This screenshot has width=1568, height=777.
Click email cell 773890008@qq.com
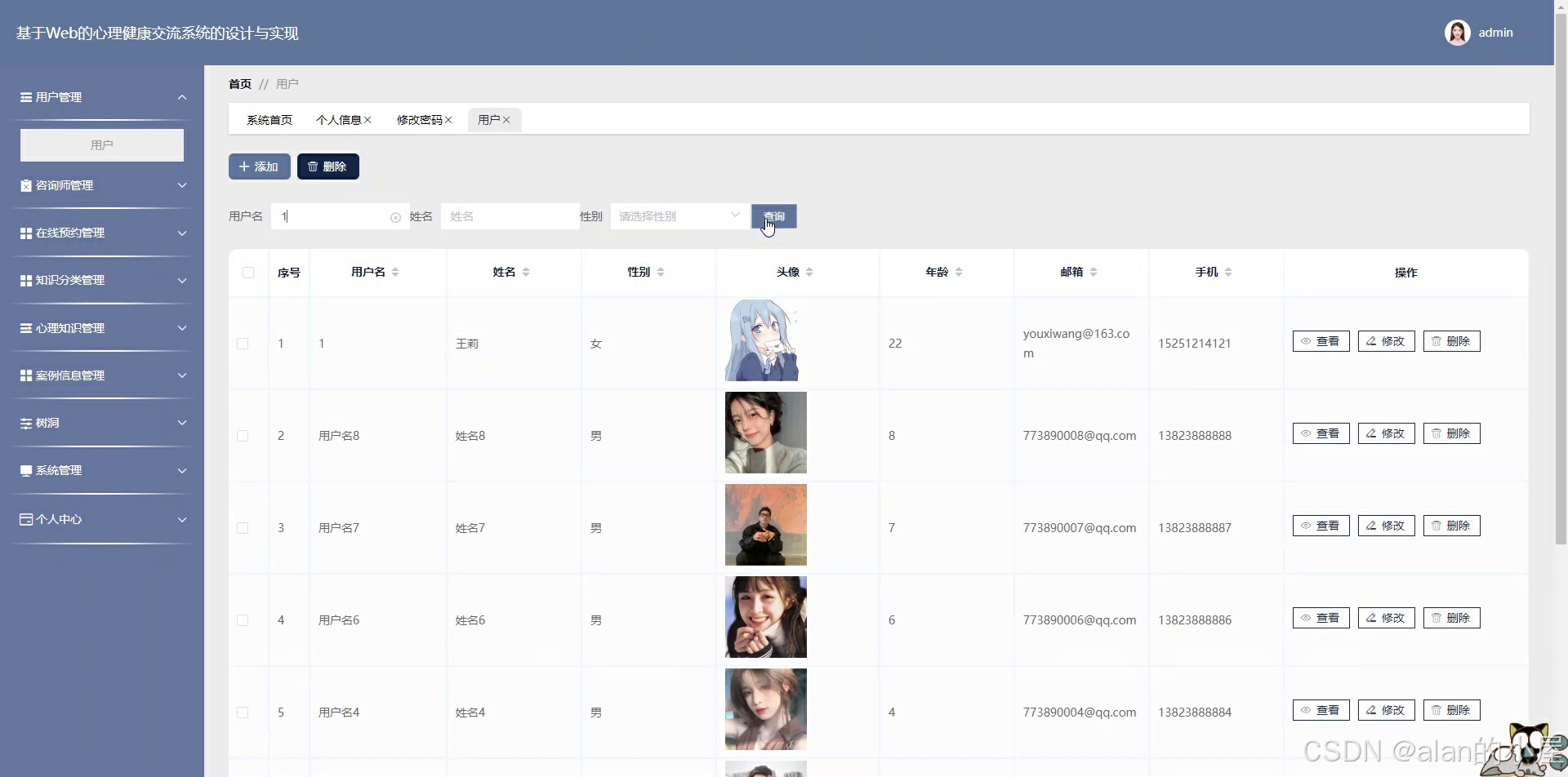[1080, 436]
